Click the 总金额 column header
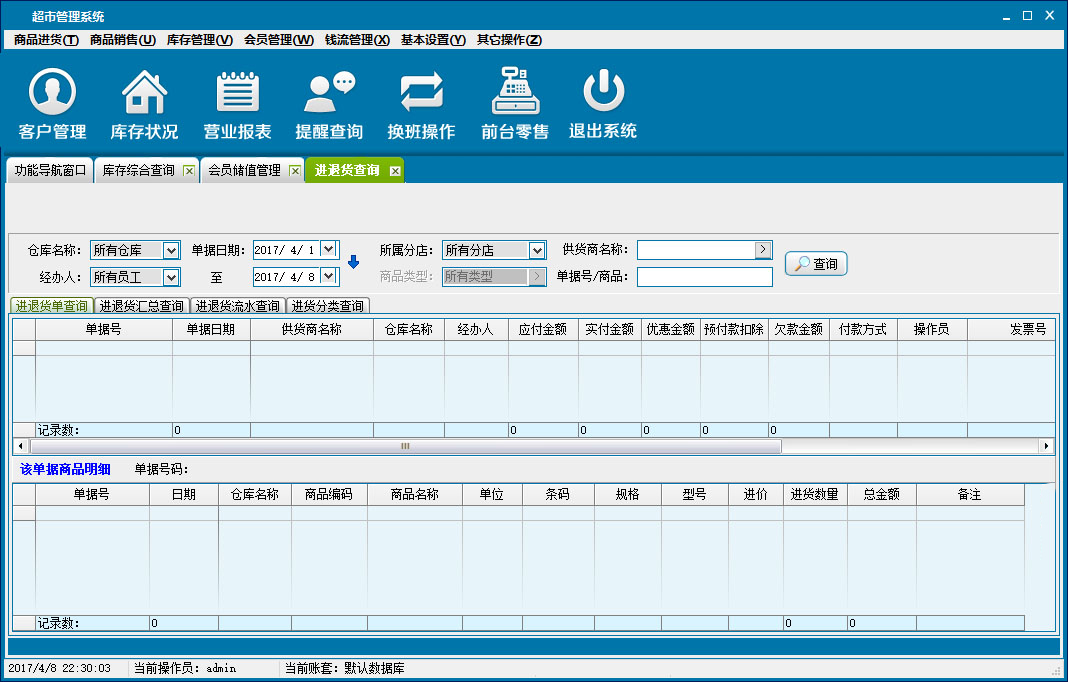The height and width of the screenshot is (682, 1068). click(881, 495)
